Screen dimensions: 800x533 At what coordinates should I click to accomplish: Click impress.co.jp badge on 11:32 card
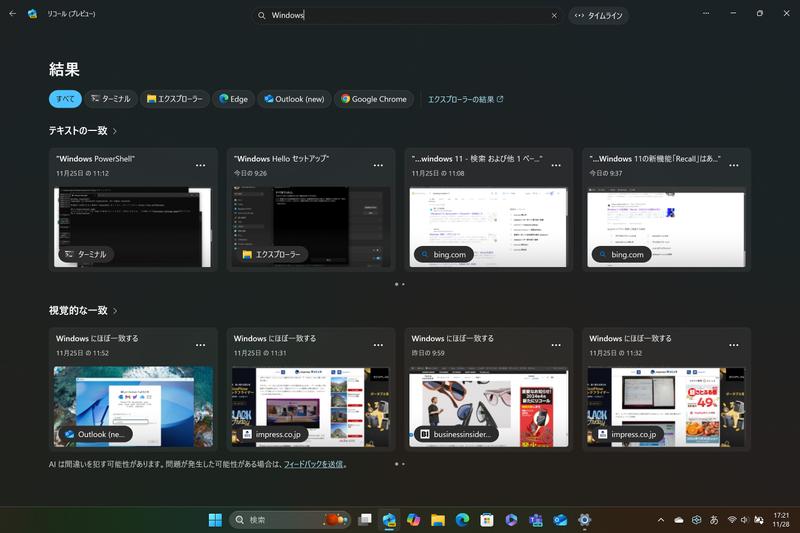click(x=628, y=434)
